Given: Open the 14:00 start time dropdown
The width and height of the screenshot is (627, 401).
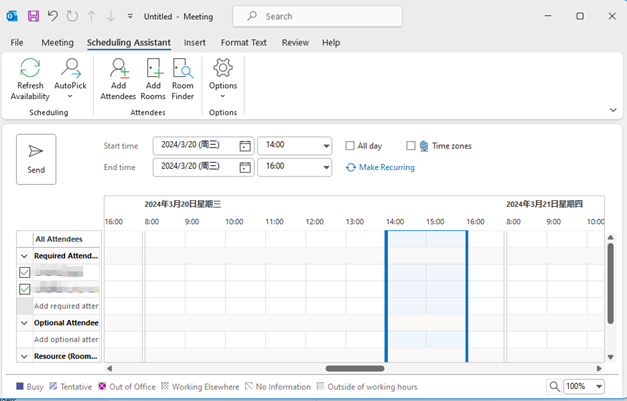Looking at the screenshot, I should pos(325,146).
